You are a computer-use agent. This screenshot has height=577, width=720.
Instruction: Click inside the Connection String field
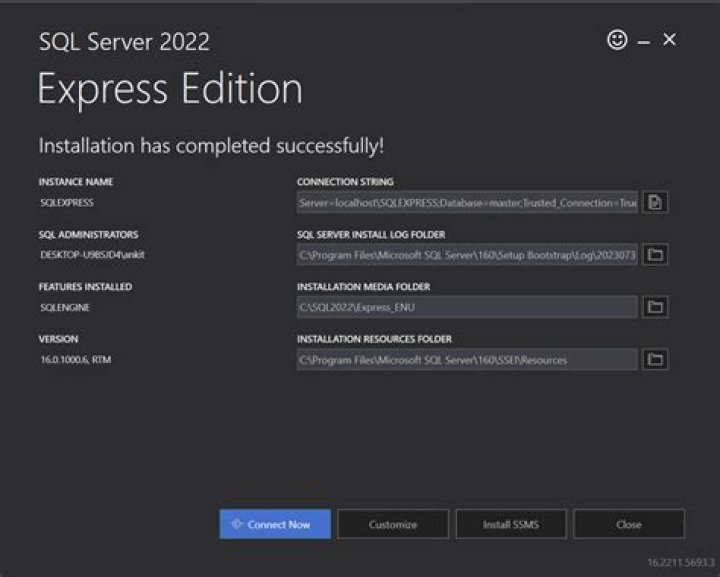(466, 202)
